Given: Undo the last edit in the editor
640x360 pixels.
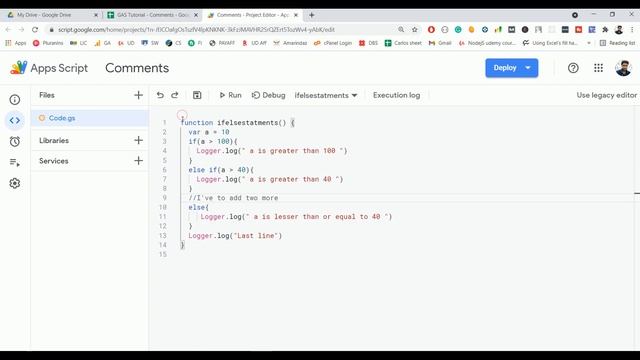Looking at the screenshot, I should tap(160, 95).
